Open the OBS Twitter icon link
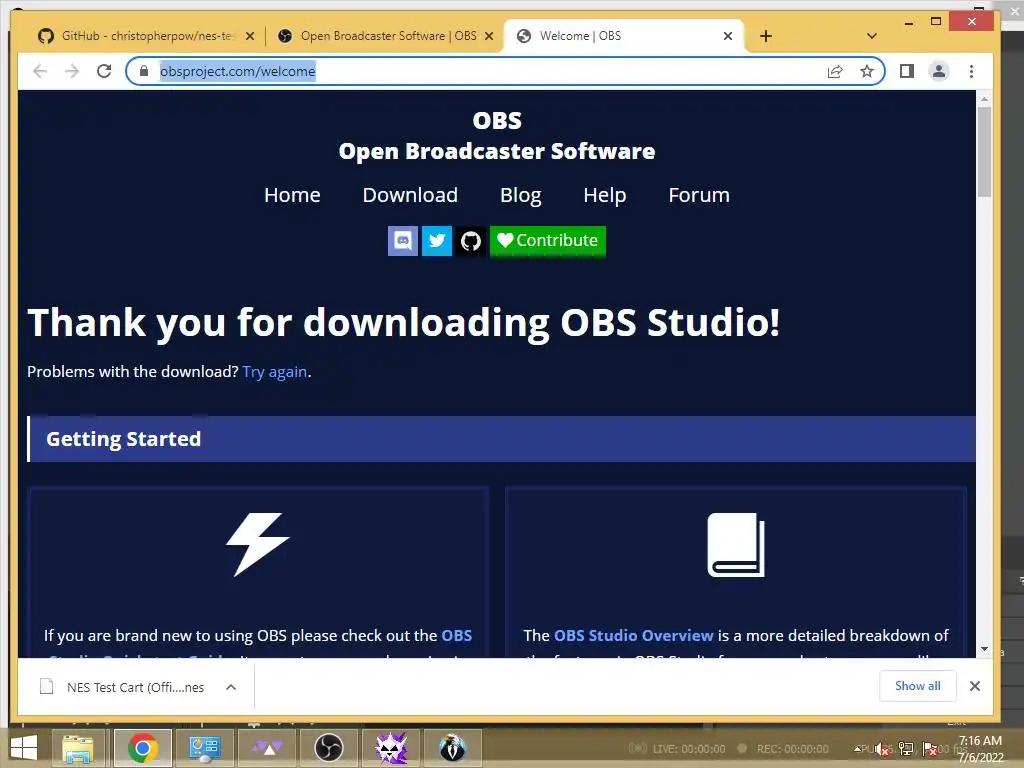 pos(437,241)
